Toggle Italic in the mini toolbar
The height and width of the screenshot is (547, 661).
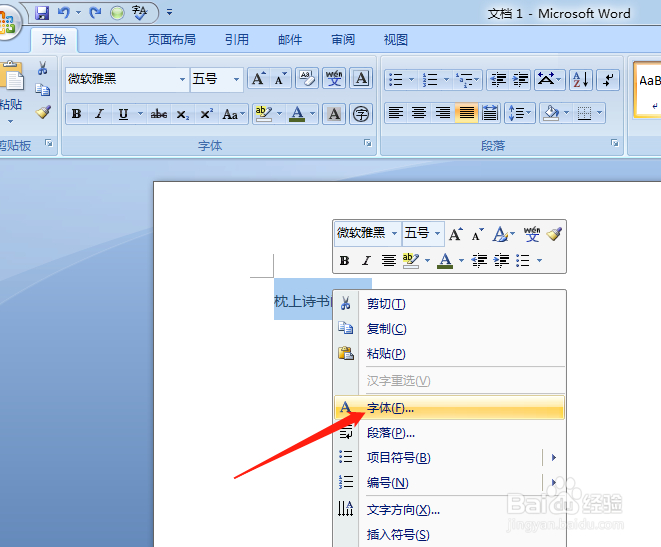366,260
